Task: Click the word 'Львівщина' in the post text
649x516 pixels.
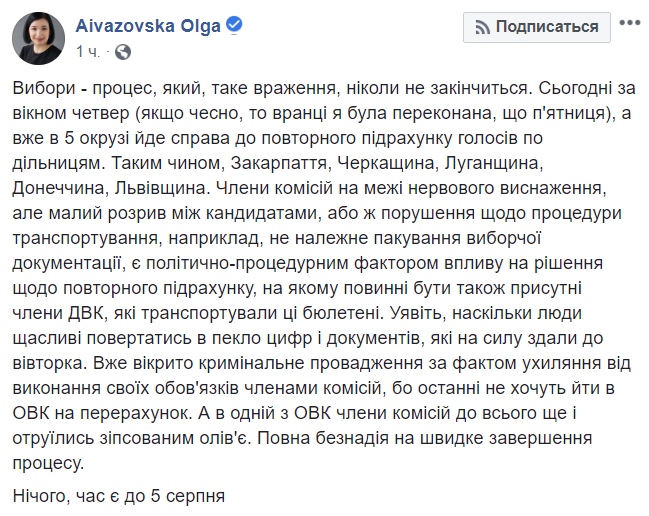Action: coord(161,188)
